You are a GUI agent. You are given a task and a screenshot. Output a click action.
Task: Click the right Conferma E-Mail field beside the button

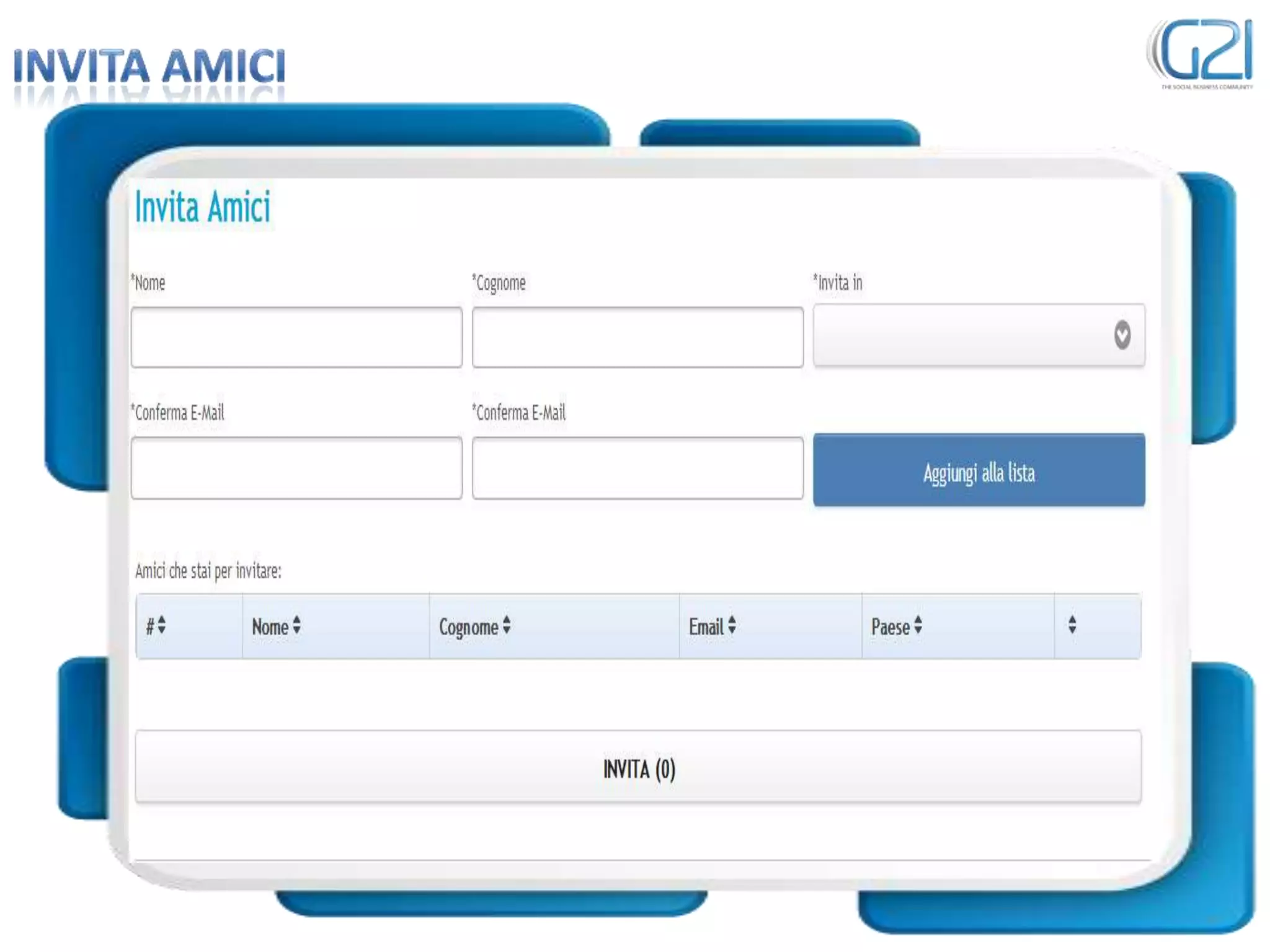click(637, 468)
